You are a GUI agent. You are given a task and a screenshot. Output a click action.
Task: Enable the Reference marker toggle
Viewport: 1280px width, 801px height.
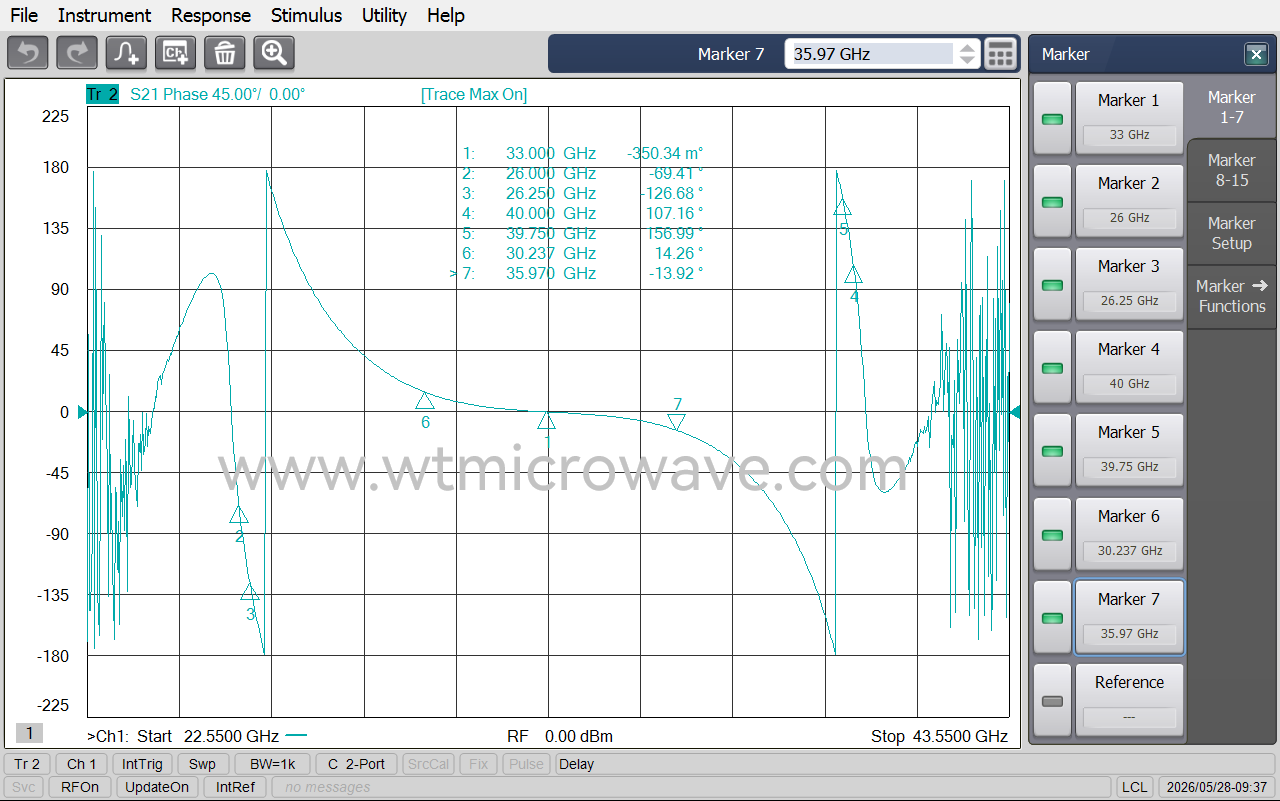tap(1052, 701)
